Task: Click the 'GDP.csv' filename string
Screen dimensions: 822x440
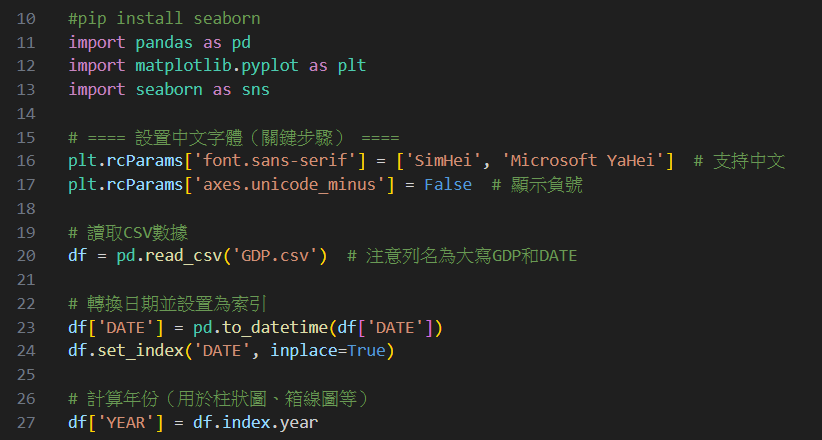Action: coord(275,255)
